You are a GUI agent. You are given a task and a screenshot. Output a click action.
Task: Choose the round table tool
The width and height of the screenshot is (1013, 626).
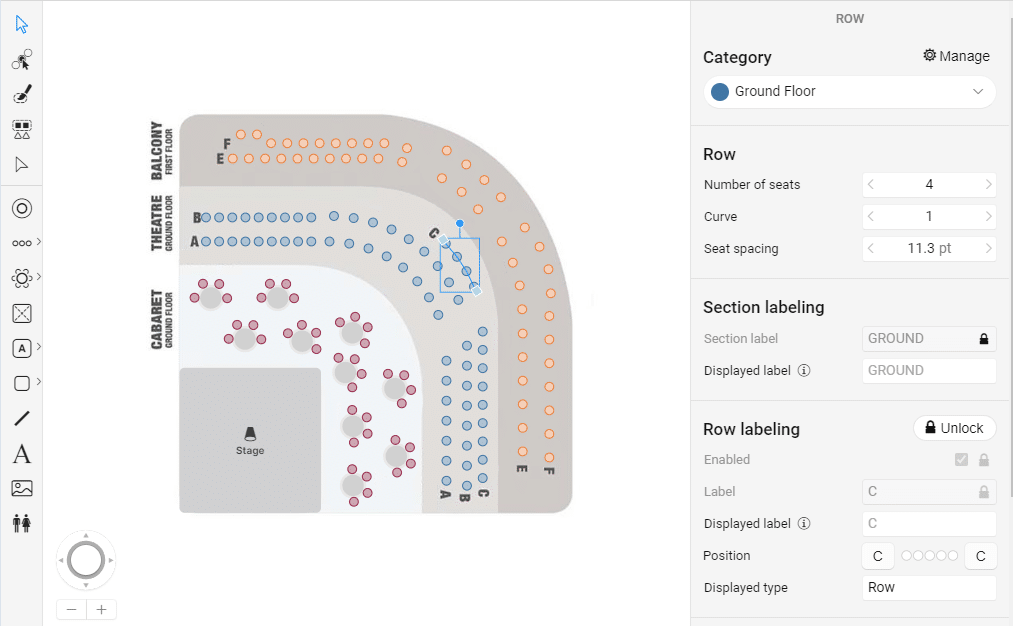[x=21, y=278]
